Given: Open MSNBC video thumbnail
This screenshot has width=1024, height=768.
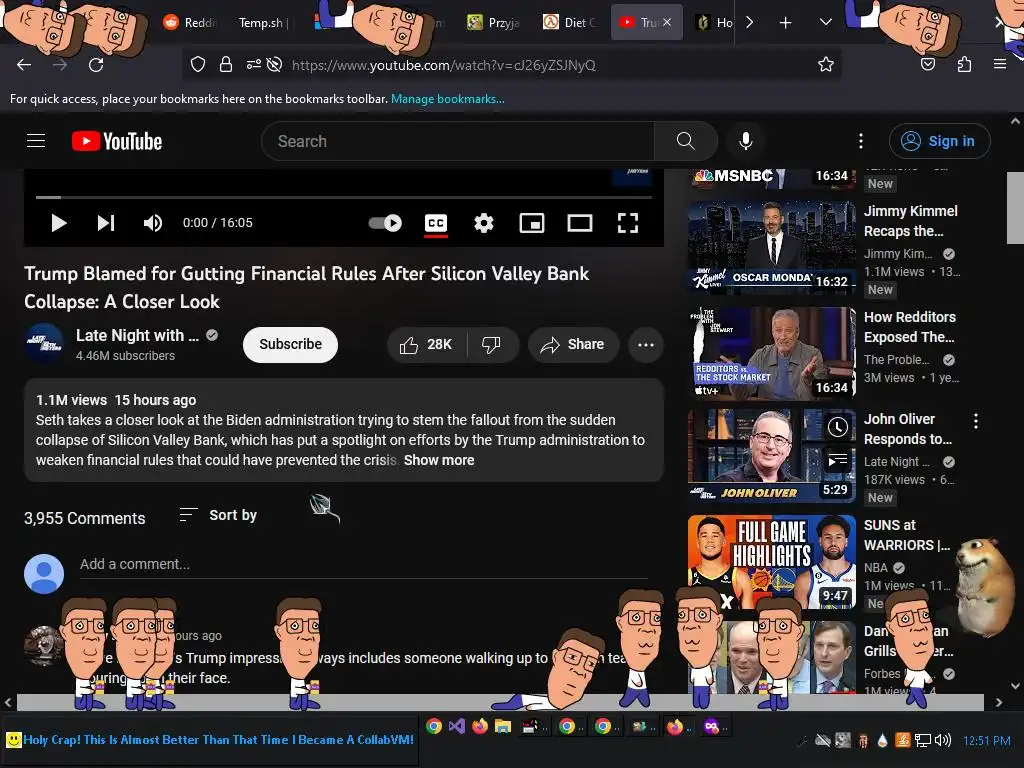Looking at the screenshot, I should (771, 179).
